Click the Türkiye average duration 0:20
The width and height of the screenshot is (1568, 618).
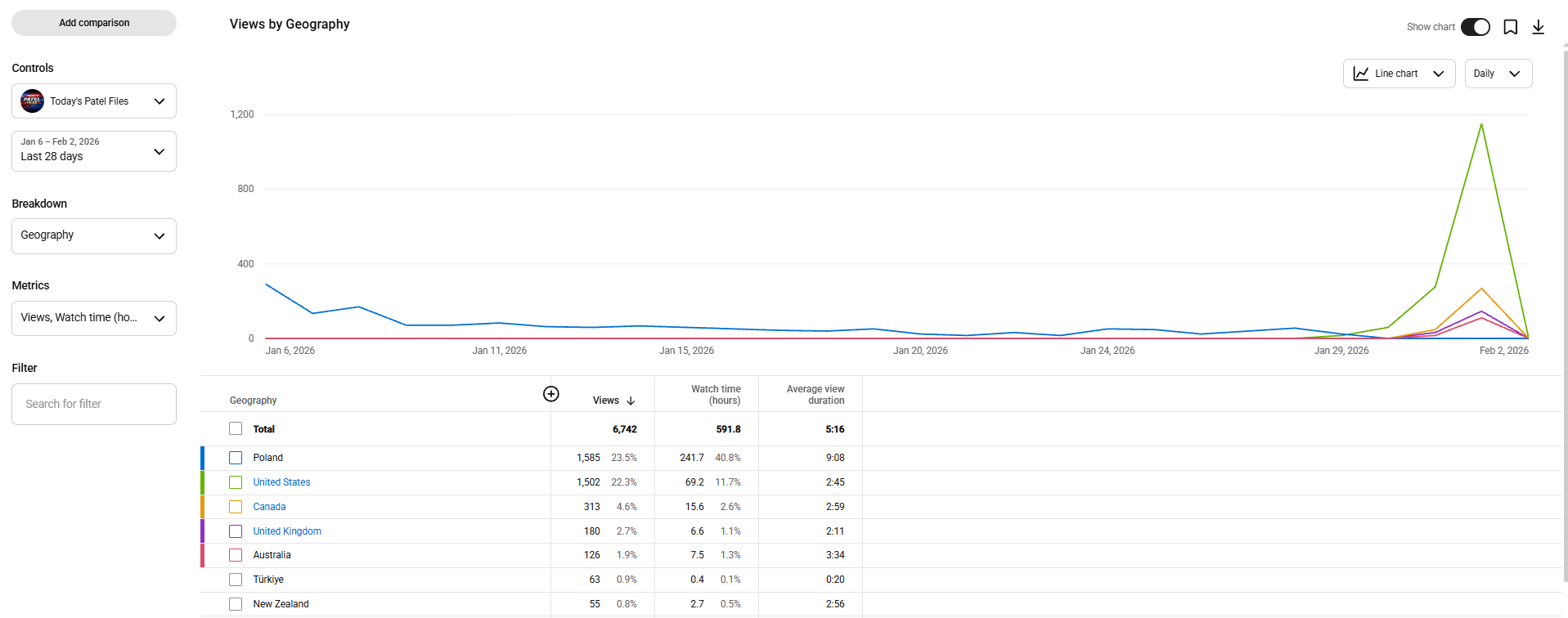point(835,580)
